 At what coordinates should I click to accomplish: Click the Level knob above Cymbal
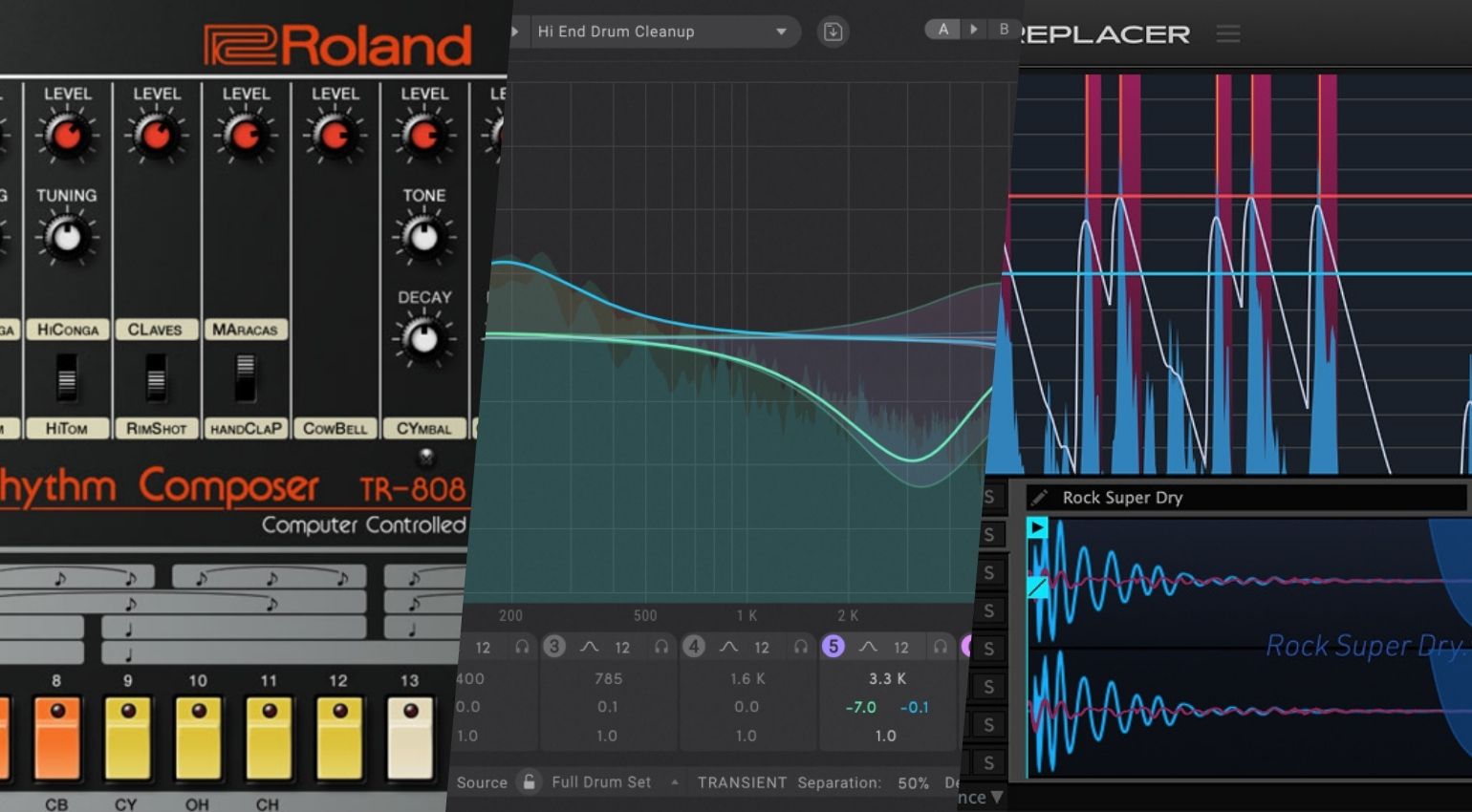point(423,137)
